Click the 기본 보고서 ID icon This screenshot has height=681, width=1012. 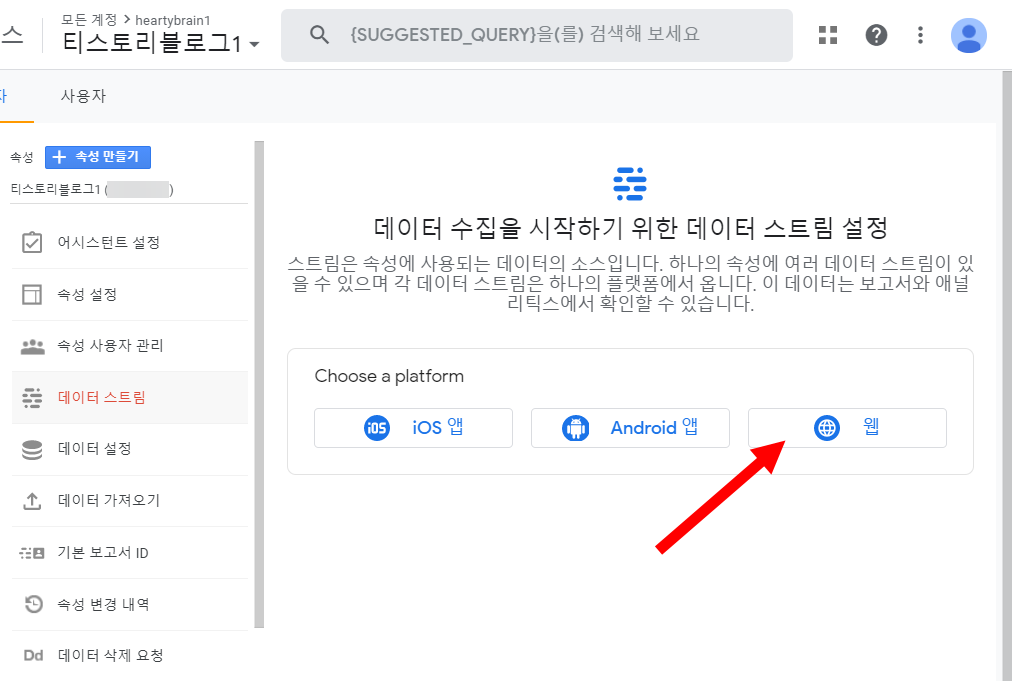(x=32, y=553)
